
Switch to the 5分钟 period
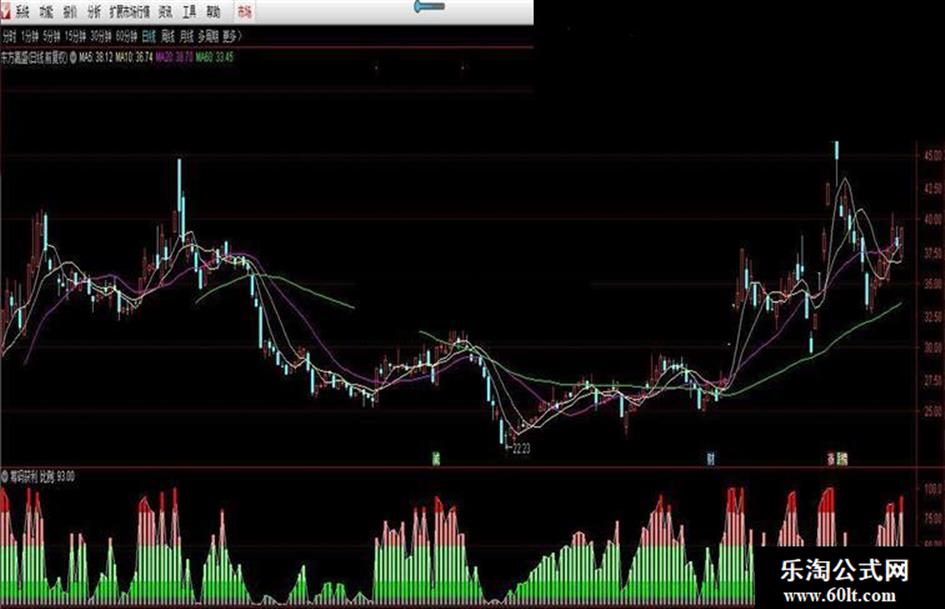point(51,36)
